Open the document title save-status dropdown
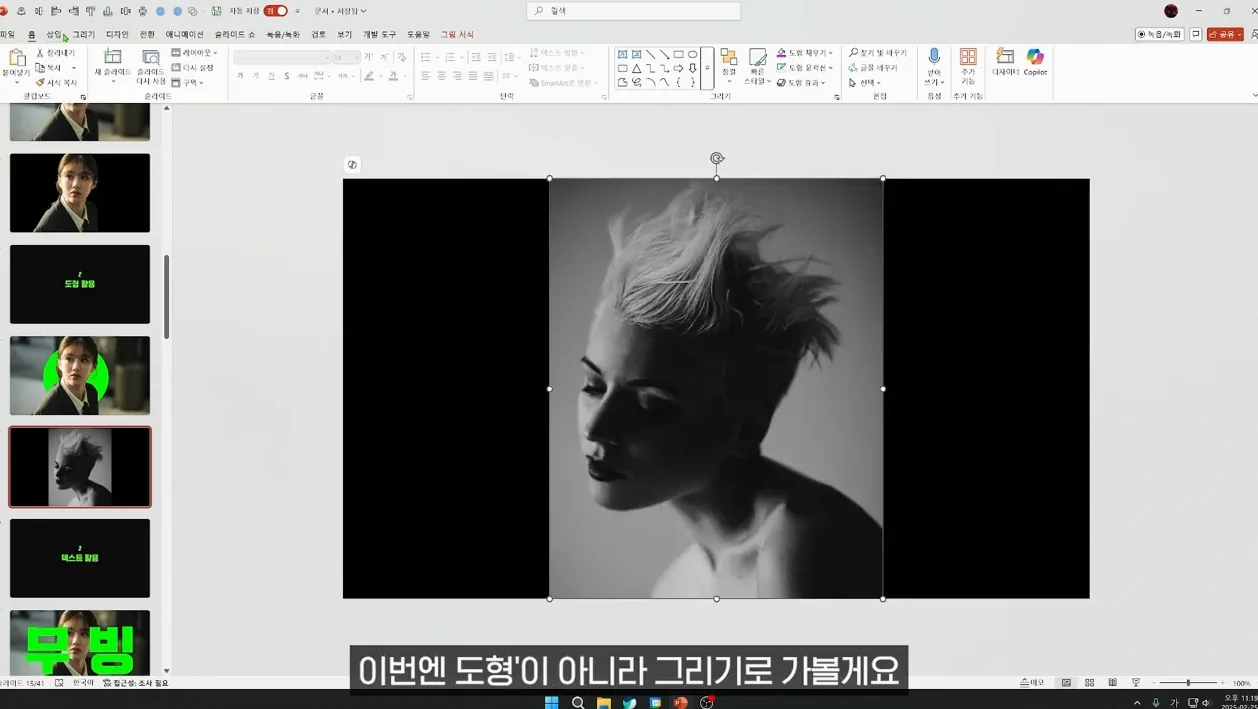 [340, 11]
